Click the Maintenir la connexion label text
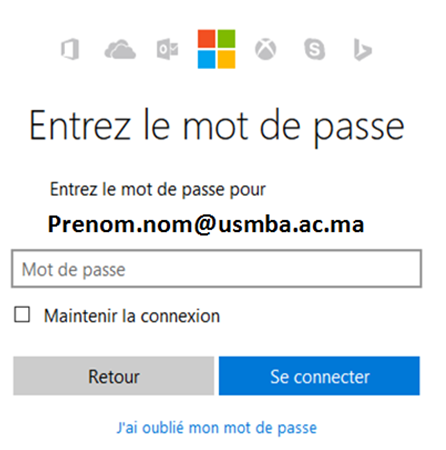The image size is (446, 450). click(x=132, y=316)
